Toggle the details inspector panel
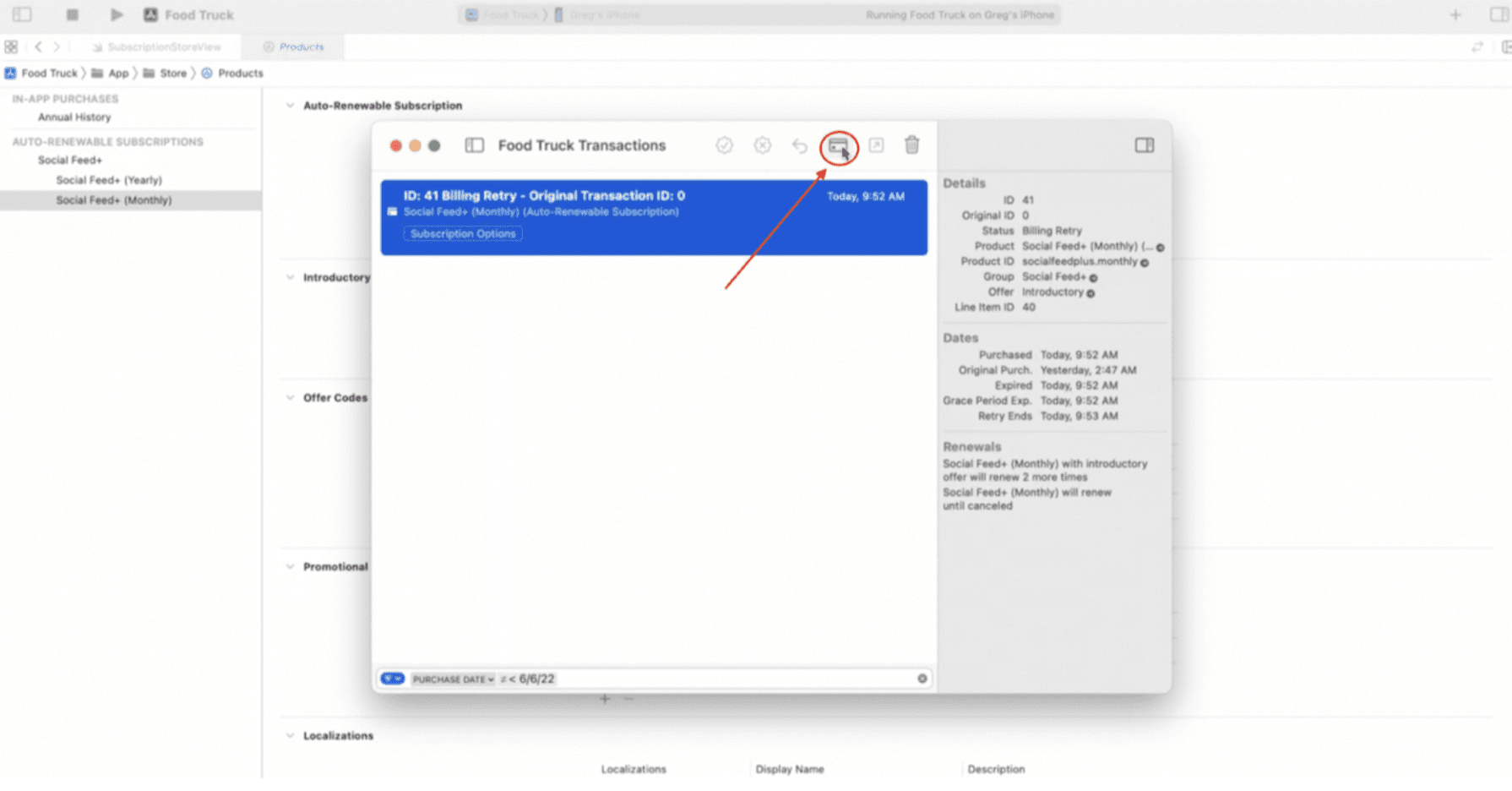The height and width of the screenshot is (791, 1512). 1145,145
